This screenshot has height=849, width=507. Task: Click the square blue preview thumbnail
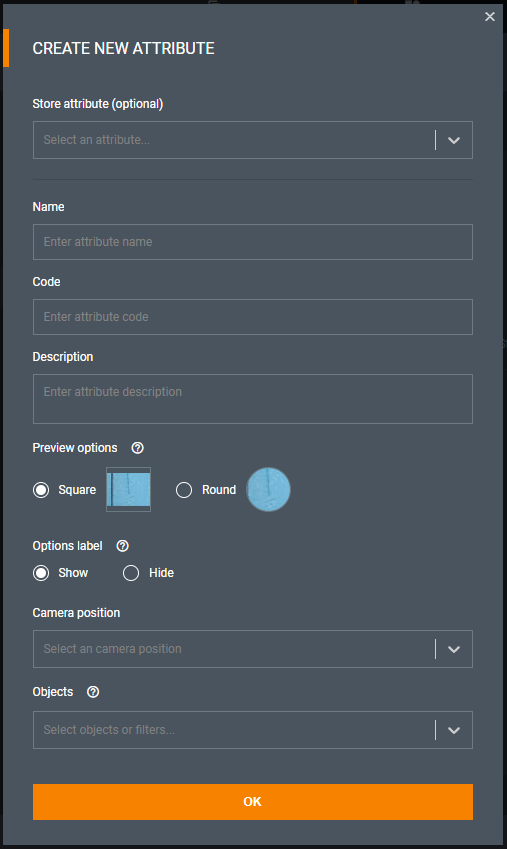(x=128, y=489)
